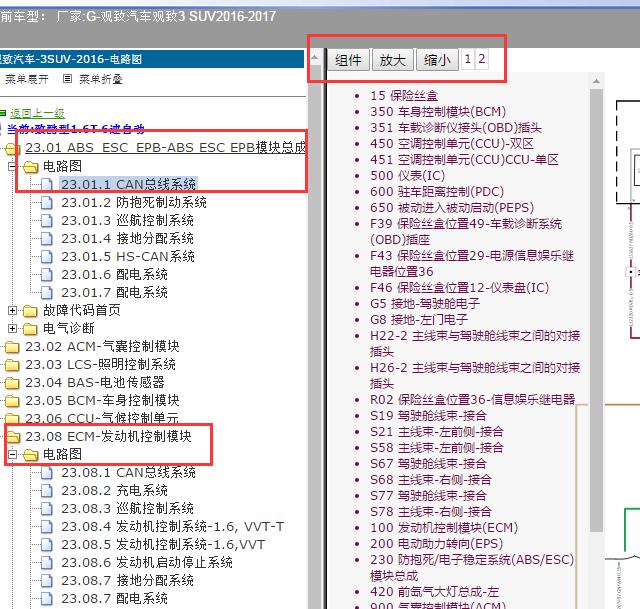This screenshot has height=609, width=640.
Task: Click document icon of 23.08.2 充电系统
Action: 47,491
